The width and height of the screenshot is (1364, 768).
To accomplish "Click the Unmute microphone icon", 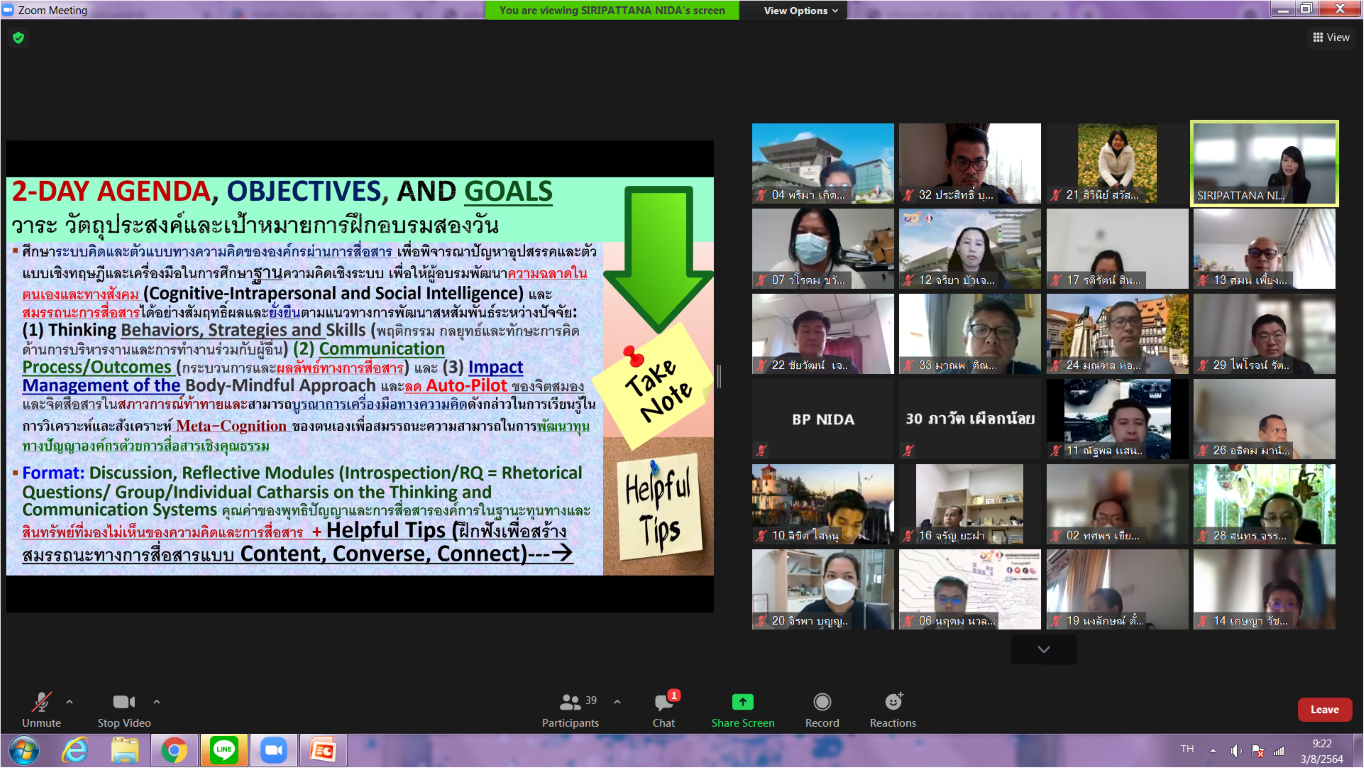I will (41, 703).
